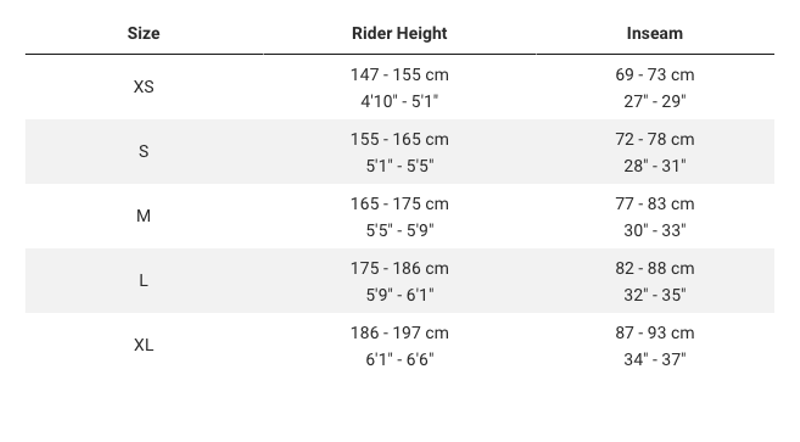Click the Inseam column header
Image resolution: width=800 pixels, height=442 pixels.
point(654,33)
